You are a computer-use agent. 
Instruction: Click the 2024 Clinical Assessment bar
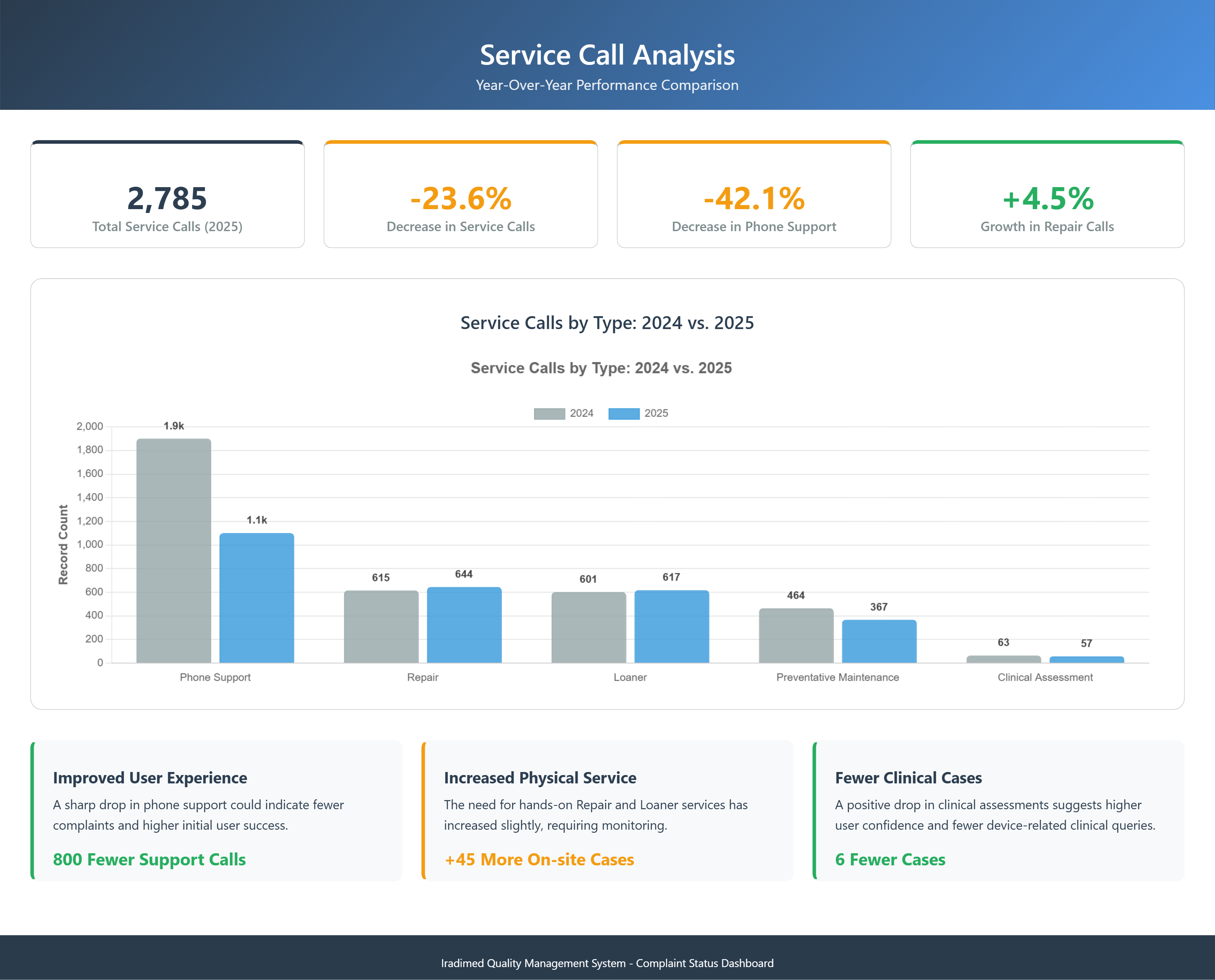tap(1003, 659)
